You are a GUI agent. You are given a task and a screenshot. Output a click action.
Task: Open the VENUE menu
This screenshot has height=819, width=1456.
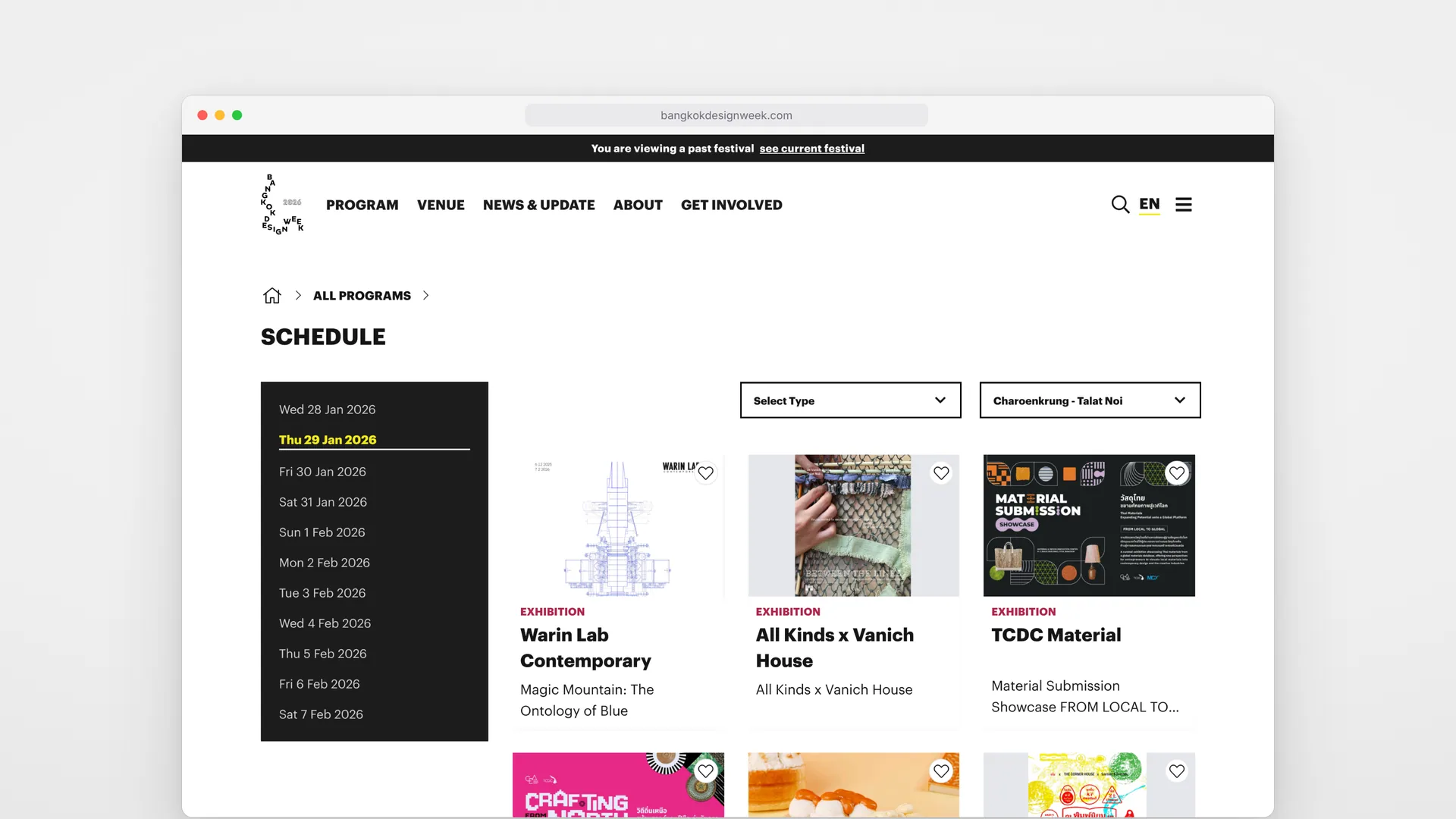(441, 205)
